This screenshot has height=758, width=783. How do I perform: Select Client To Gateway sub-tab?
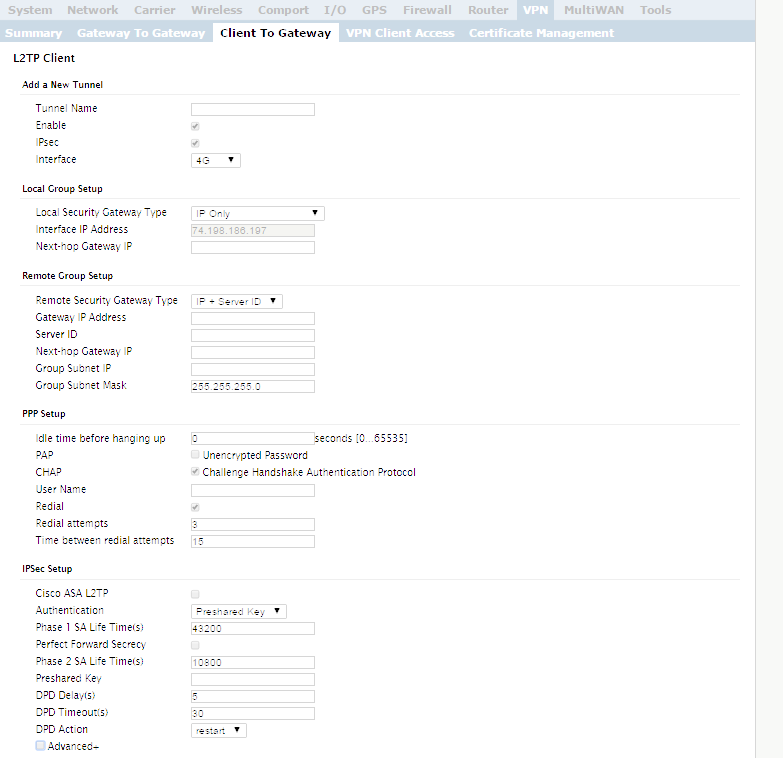coord(276,33)
